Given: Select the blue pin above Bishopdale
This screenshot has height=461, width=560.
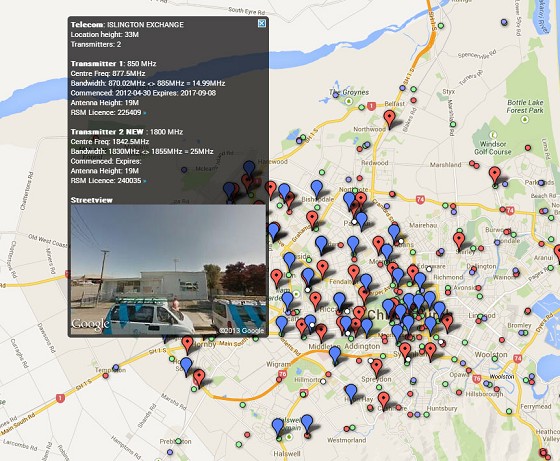Looking at the screenshot, I should (x=316, y=189).
